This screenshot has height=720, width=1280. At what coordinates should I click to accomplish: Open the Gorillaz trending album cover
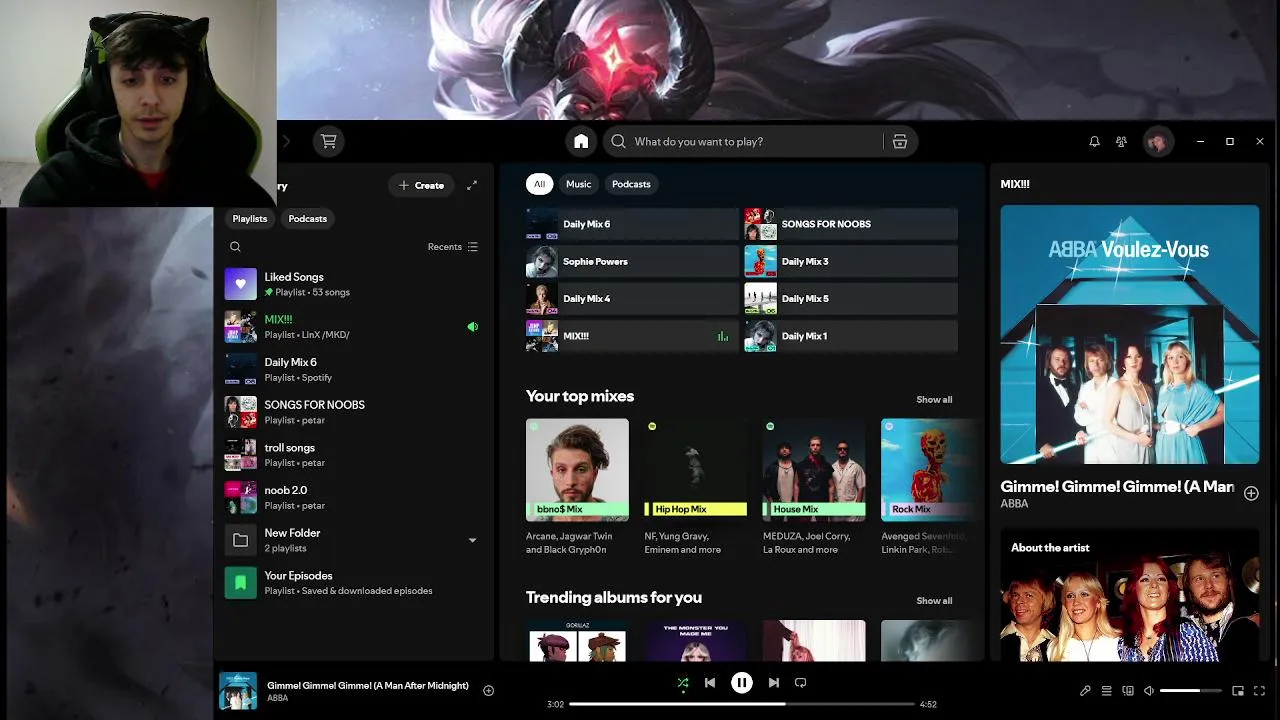[578, 640]
